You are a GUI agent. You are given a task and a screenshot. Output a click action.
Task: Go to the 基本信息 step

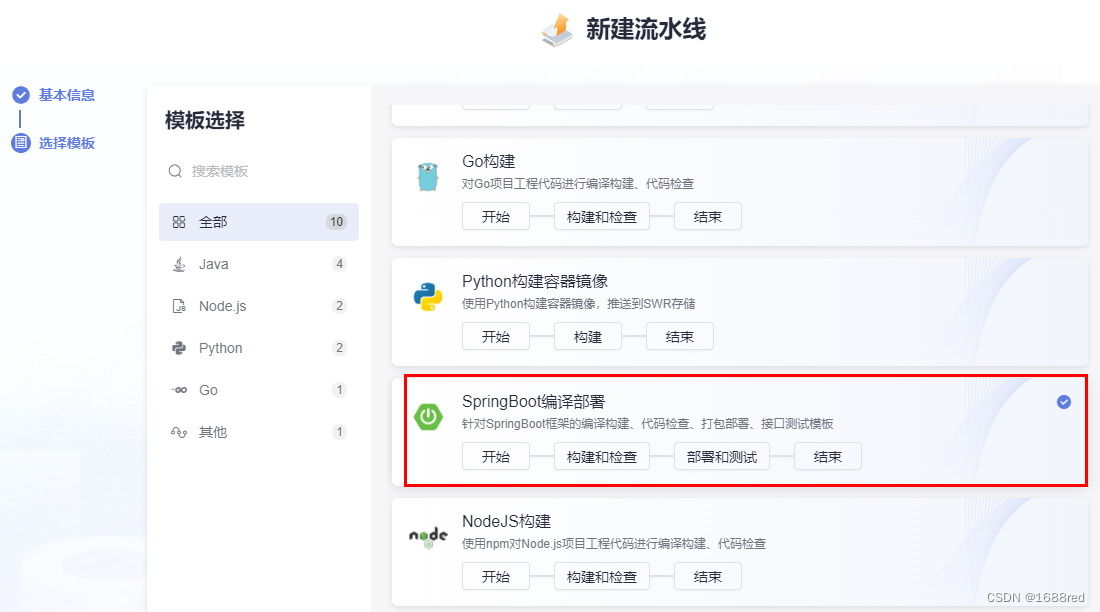click(67, 95)
